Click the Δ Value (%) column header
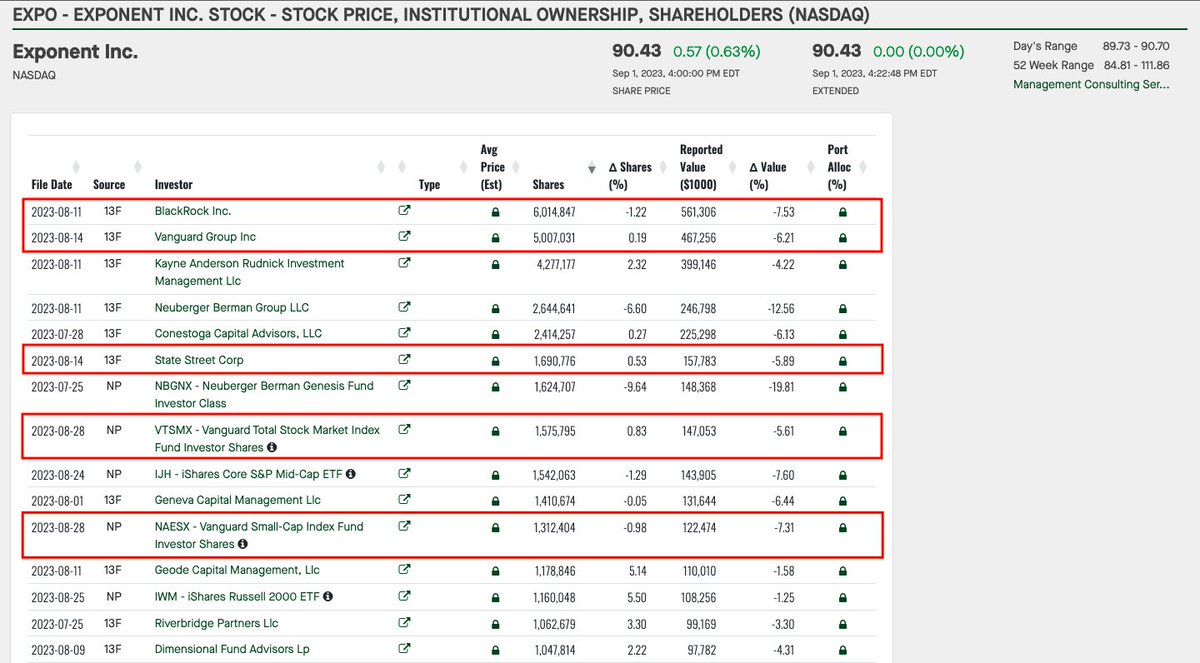 tap(768, 176)
